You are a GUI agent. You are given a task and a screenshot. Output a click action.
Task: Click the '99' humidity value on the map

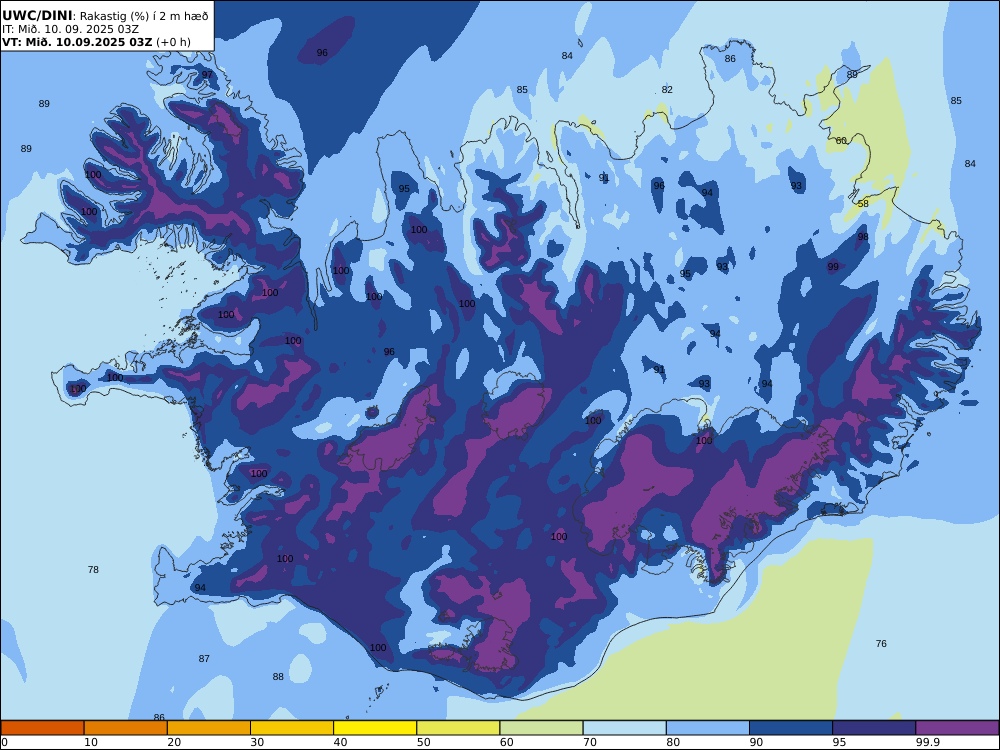[833, 267]
